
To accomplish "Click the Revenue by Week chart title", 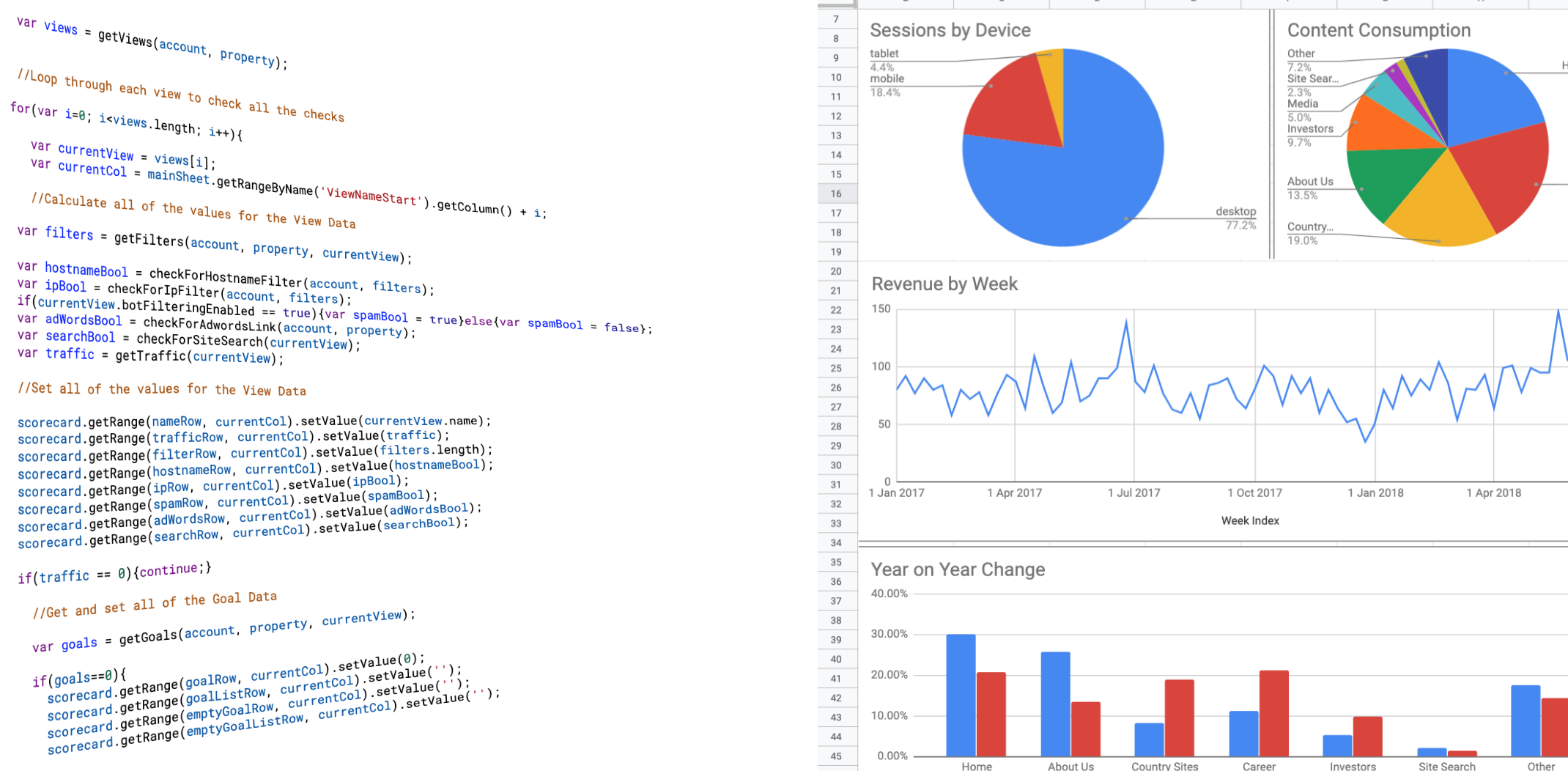I will pyautogui.click(x=944, y=284).
